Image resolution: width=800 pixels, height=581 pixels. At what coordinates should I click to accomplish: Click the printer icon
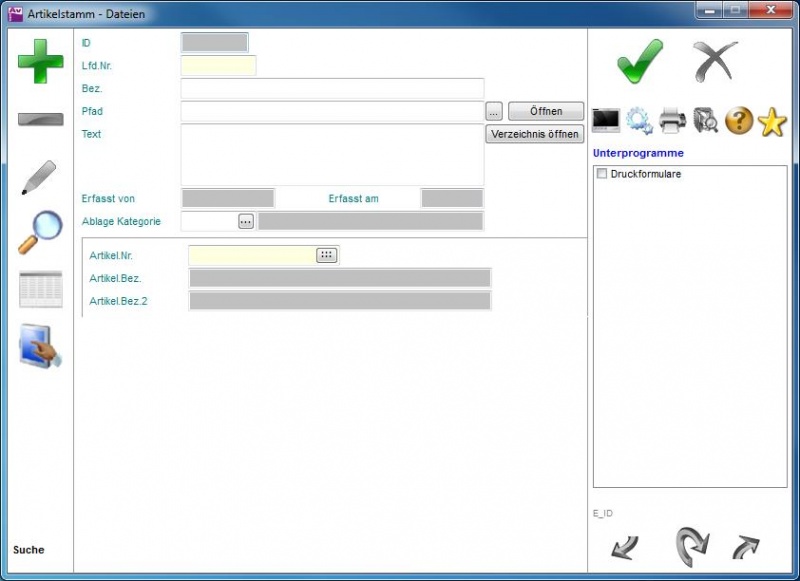[x=672, y=121]
